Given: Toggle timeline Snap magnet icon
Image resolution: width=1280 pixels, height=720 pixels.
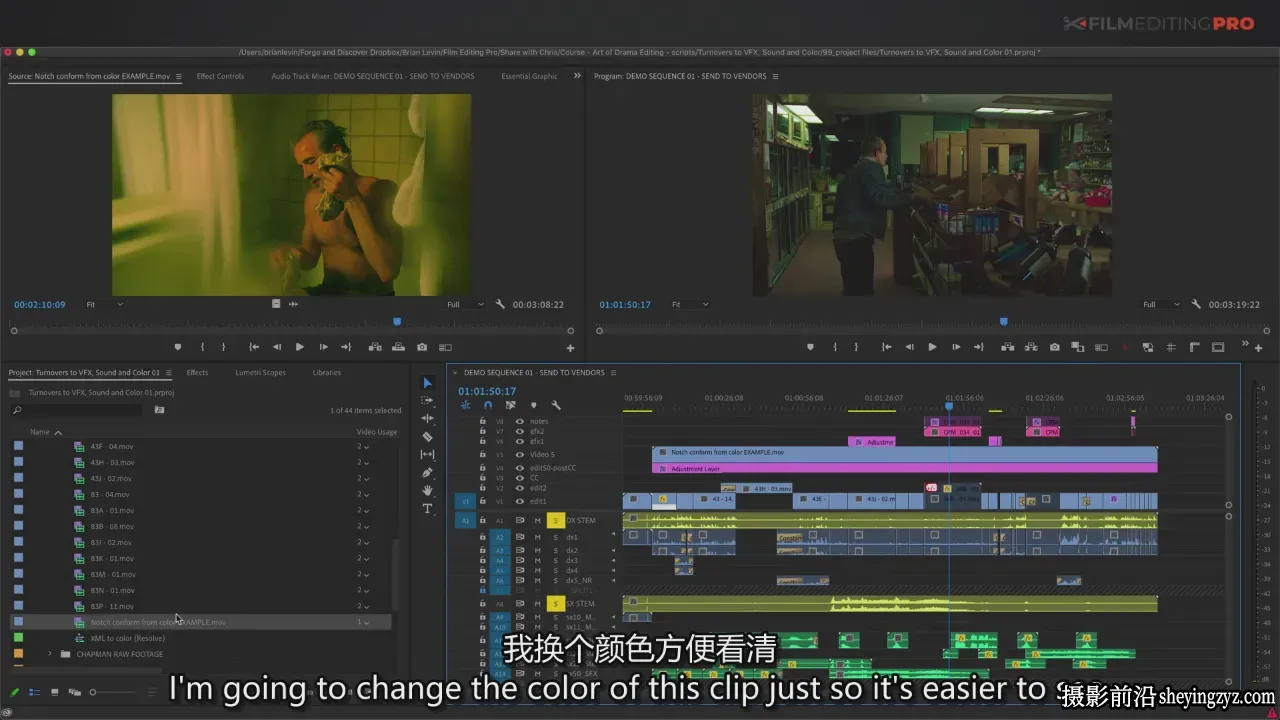Looking at the screenshot, I should (x=488, y=405).
